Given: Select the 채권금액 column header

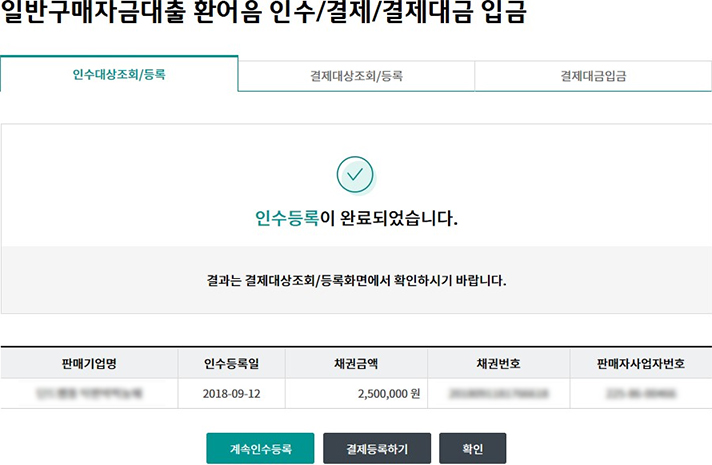Looking at the screenshot, I should click(x=356, y=362).
